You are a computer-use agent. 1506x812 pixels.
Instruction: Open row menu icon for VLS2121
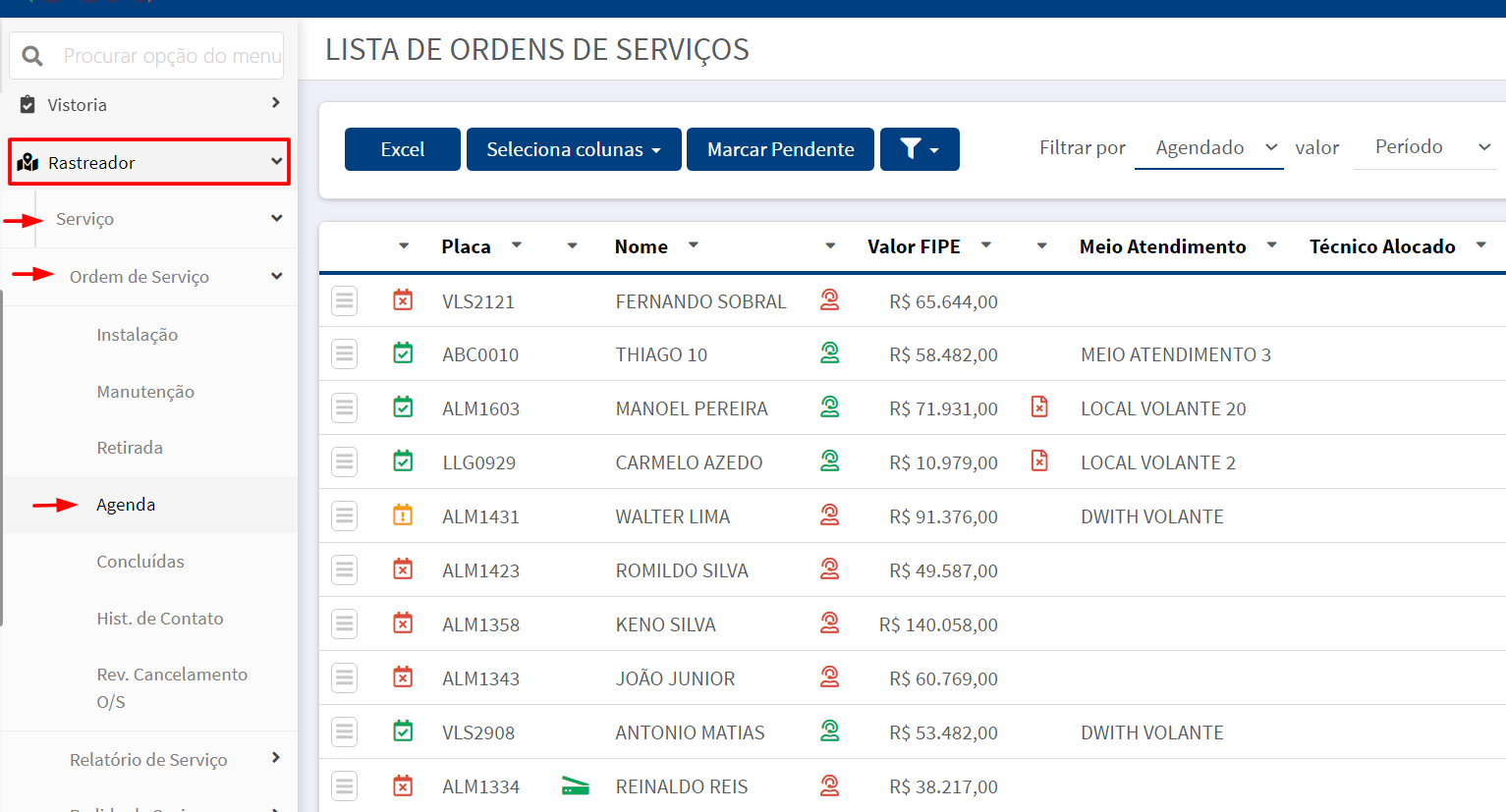[x=344, y=300]
